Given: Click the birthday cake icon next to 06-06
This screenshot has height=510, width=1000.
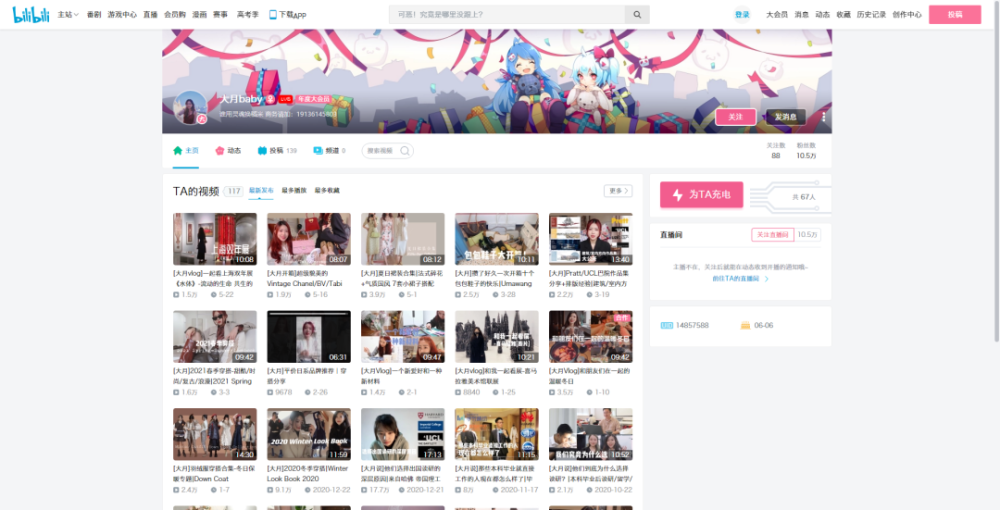Looking at the screenshot, I should [x=746, y=325].
